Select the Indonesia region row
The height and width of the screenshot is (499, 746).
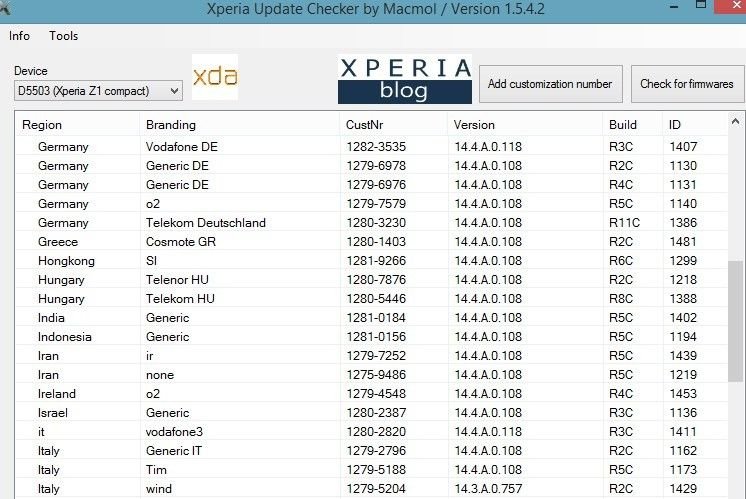click(x=372, y=337)
